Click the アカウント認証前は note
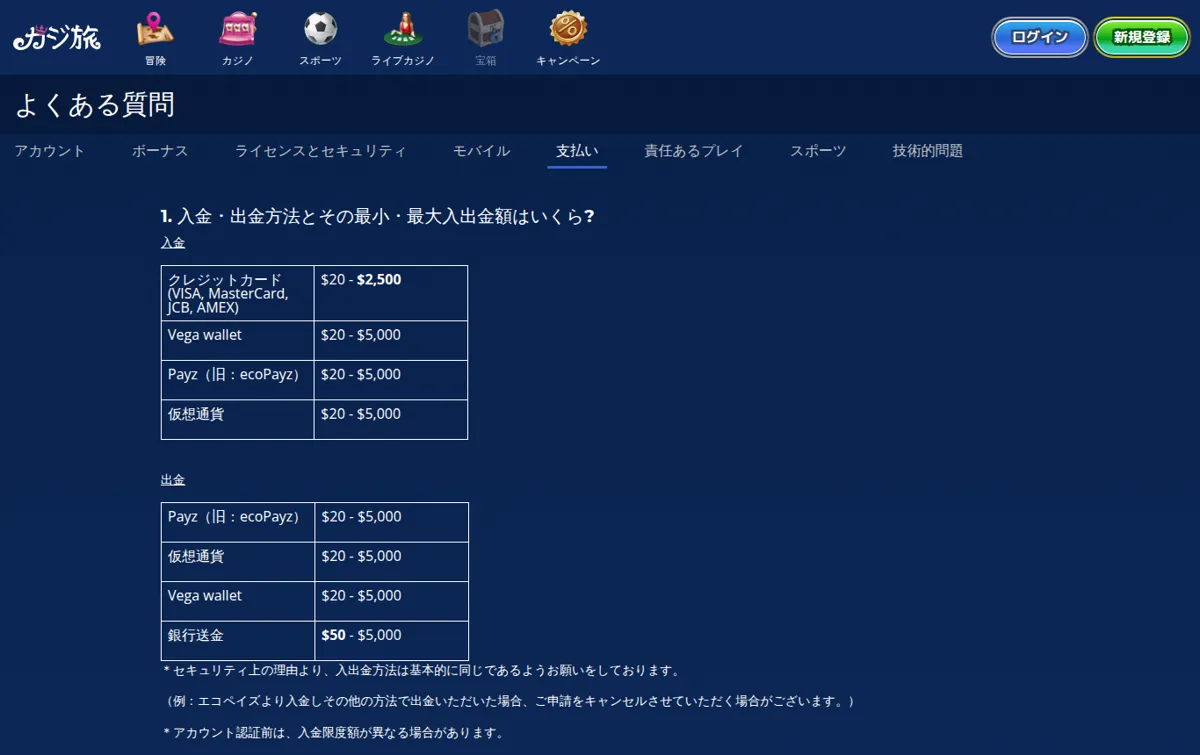1200x755 pixels. coord(333,733)
